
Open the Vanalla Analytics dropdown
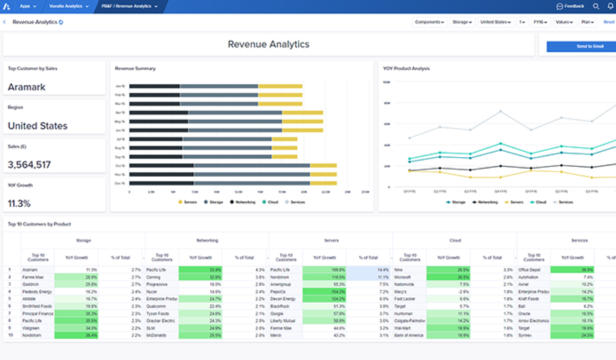pyautogui.click(x=69, y=6)
